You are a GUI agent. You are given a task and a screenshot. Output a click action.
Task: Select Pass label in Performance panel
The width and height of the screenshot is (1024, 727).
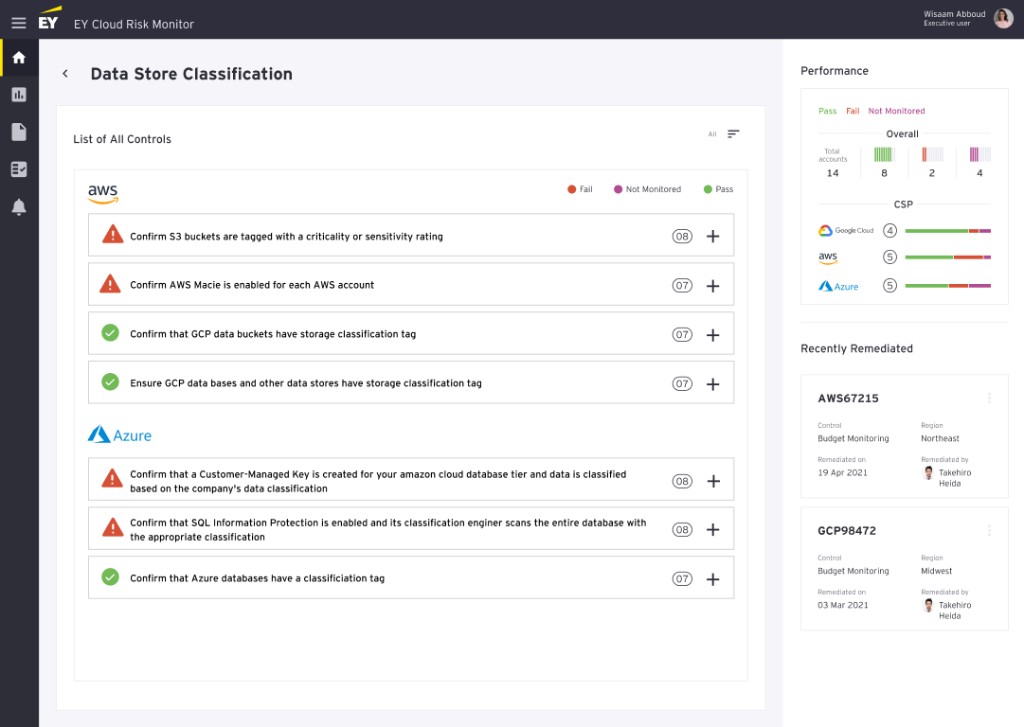point(827,111)
